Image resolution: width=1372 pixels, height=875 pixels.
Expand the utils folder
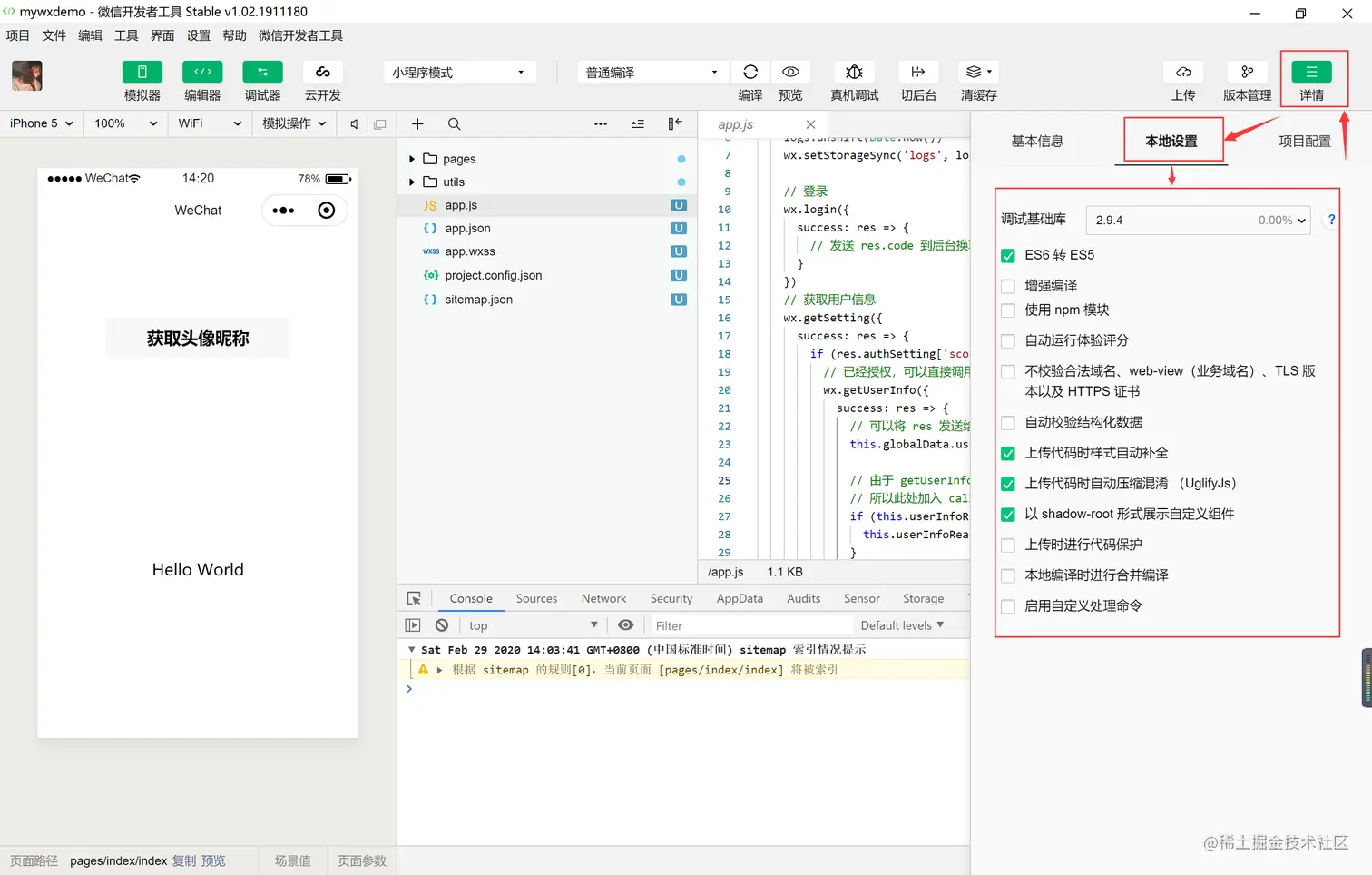click(412, 182)
